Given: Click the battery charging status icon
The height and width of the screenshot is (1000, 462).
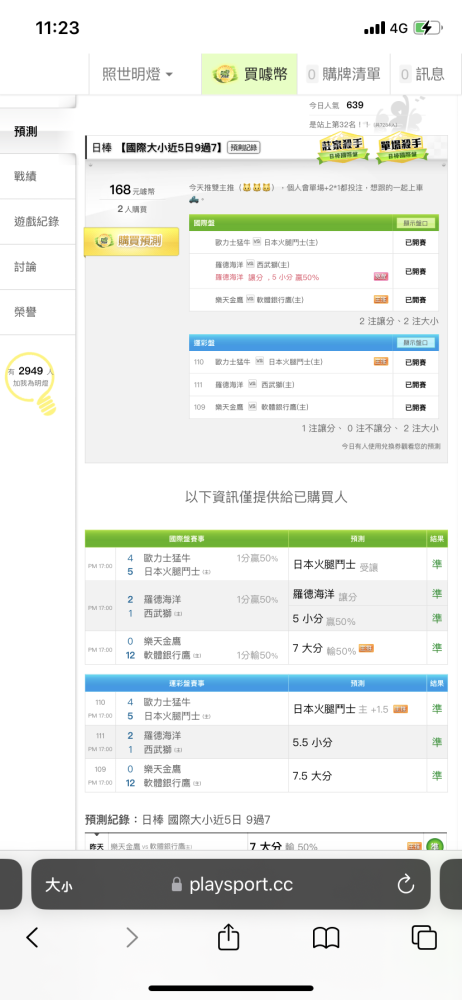Looking at the screenshot, I should pyautogui.click(x=427, y=28).
